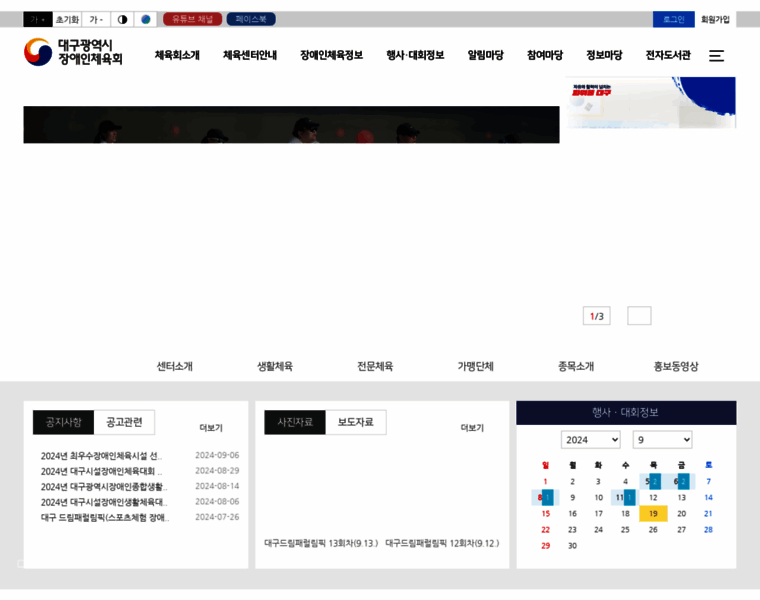This screenshot has height=600, width=760.
Task: Click the 대구광역시 장애인체육회 logo
Action: click(x=73, y=52)
